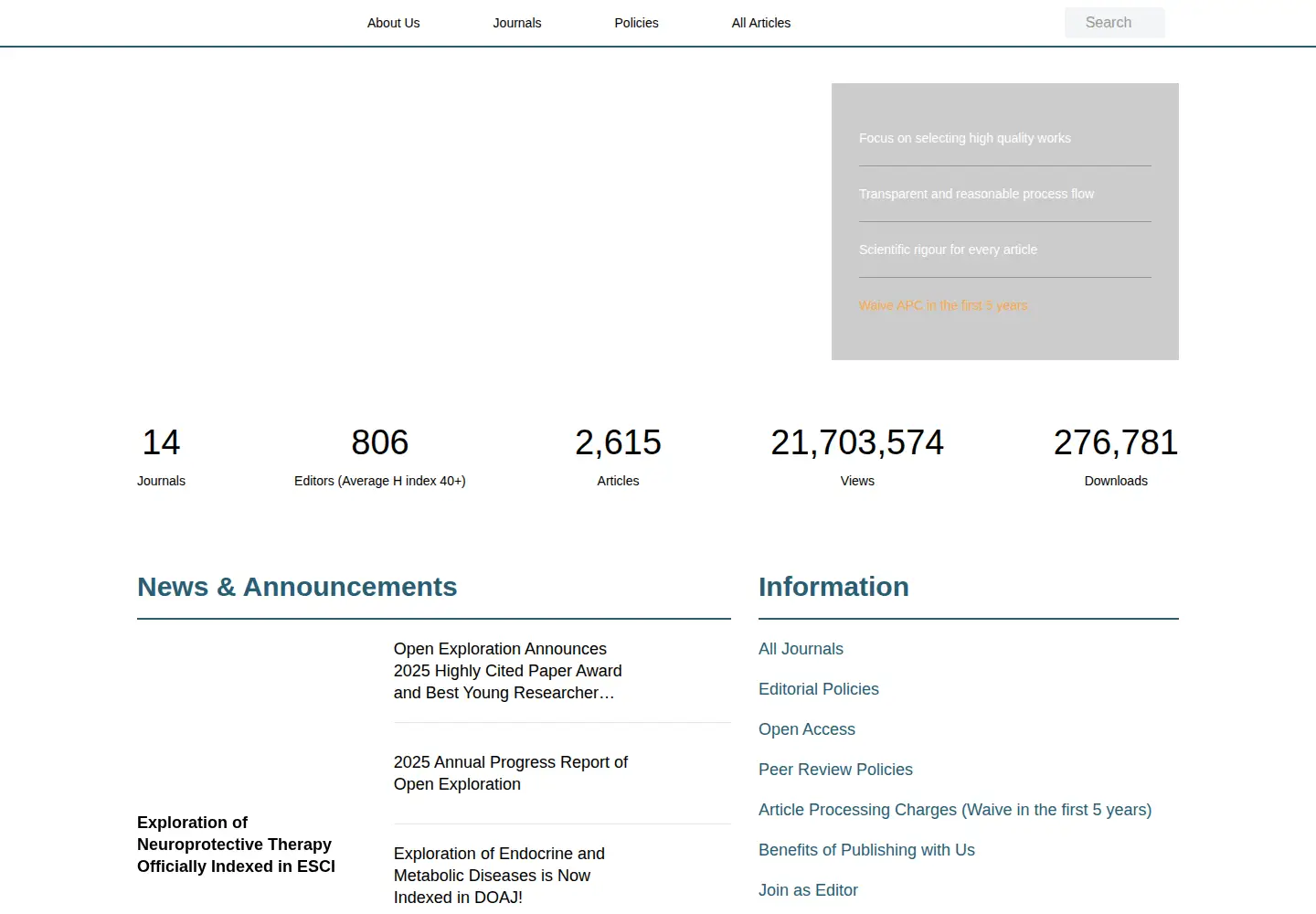Click the Search input field

pyautogui.click(x=1115, y=23)
